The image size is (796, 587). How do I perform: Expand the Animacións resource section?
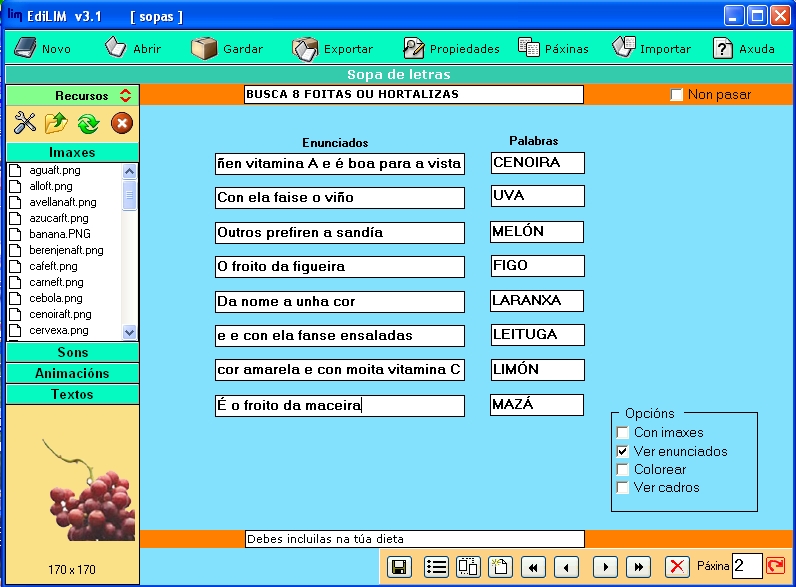(x=72, y=374)
